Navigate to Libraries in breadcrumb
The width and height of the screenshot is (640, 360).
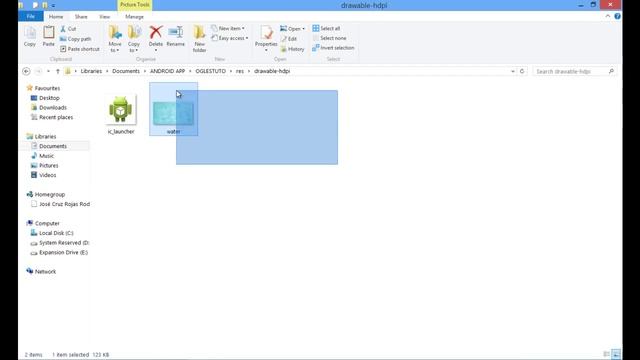click(x=91, y=71)
